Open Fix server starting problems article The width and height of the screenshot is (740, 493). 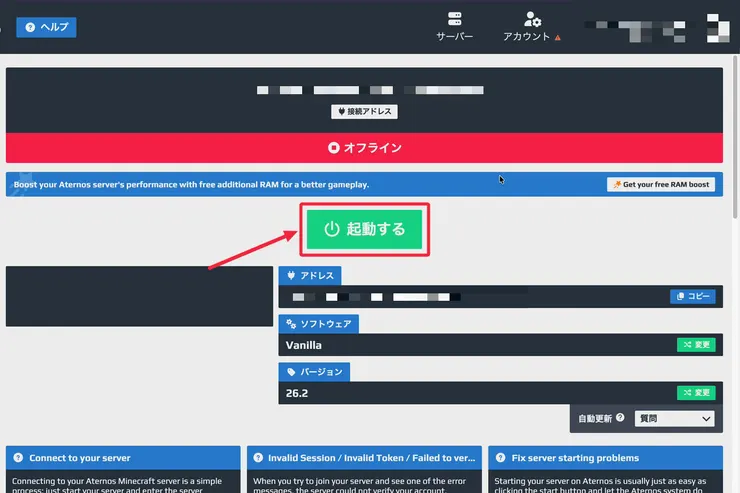[605, 458]
